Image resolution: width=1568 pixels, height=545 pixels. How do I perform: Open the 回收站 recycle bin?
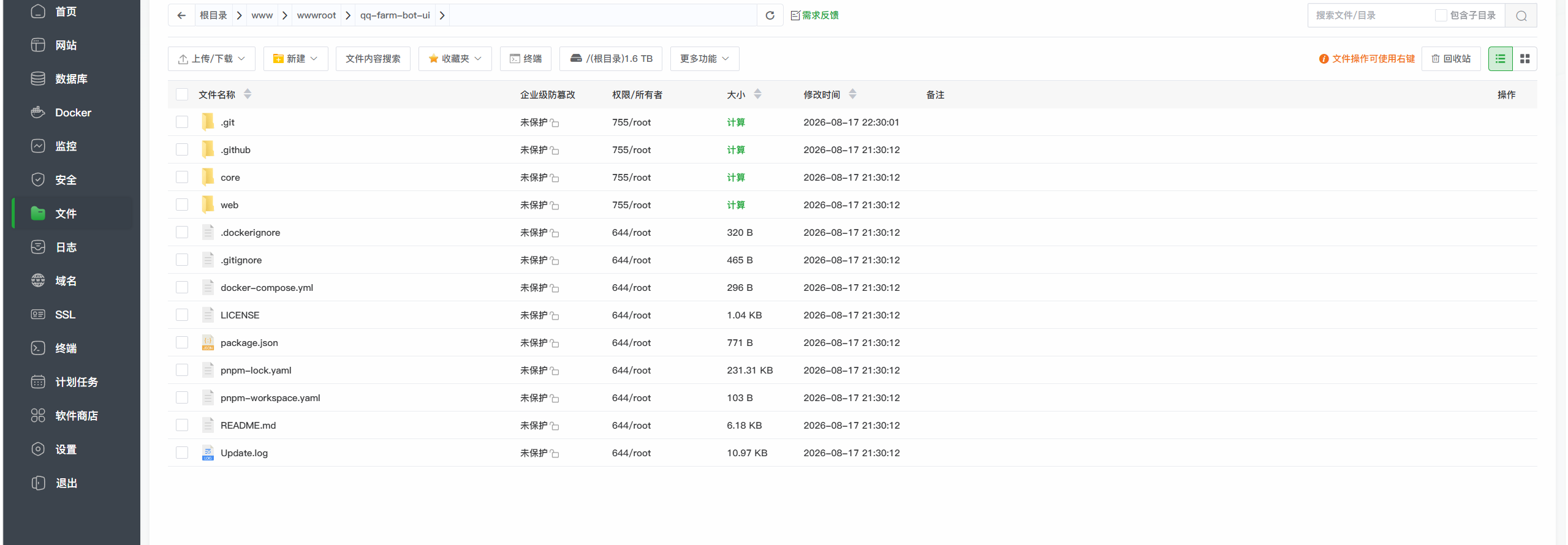pyautogui.click(x=1451, y=59)
